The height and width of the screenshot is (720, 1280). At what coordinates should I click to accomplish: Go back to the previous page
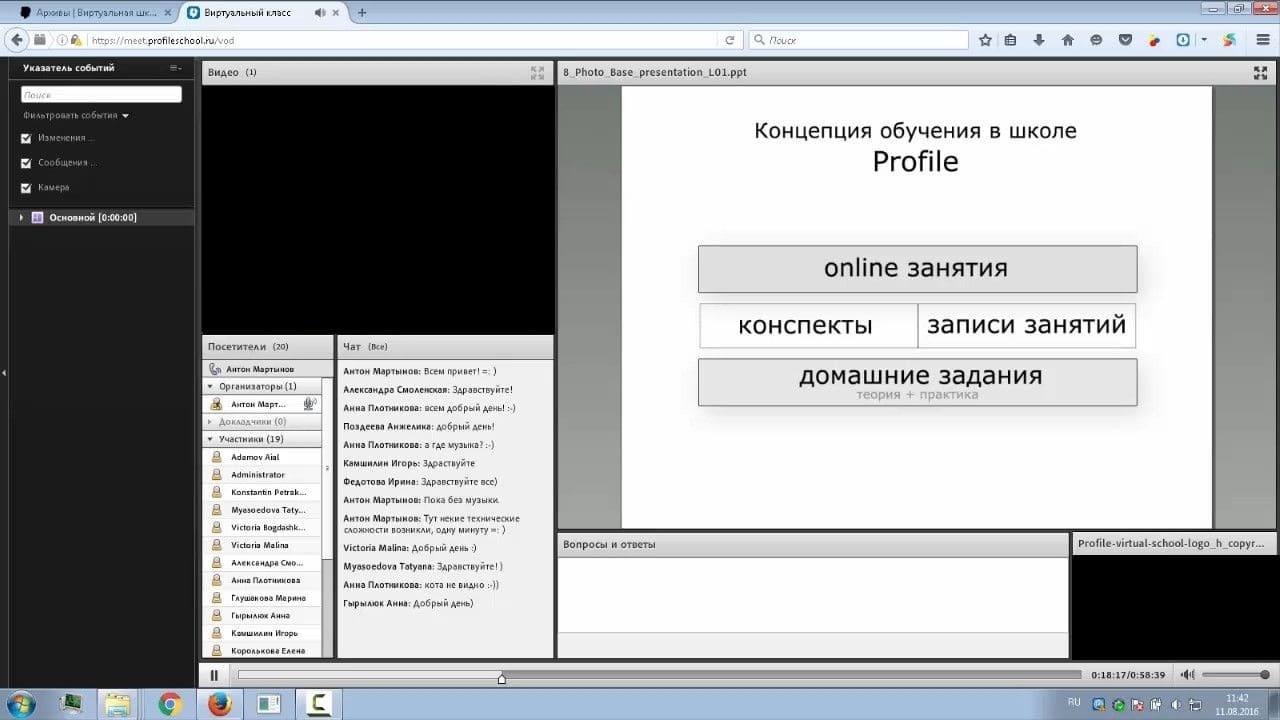[x=16, y=40]
